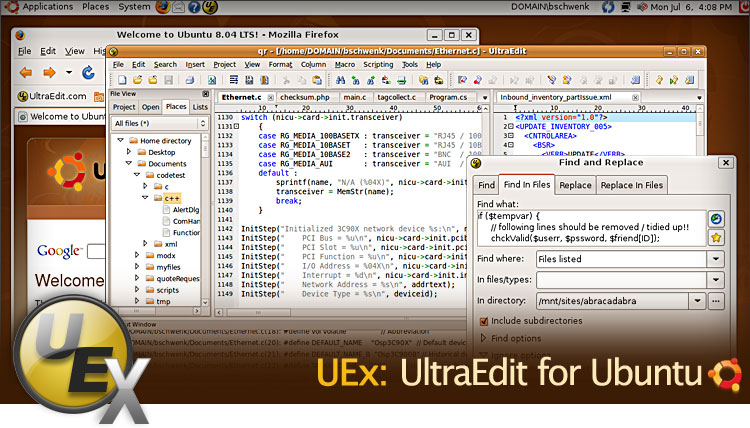
Task: Collapse the Documents folder
Action: (x=129, y=164)
